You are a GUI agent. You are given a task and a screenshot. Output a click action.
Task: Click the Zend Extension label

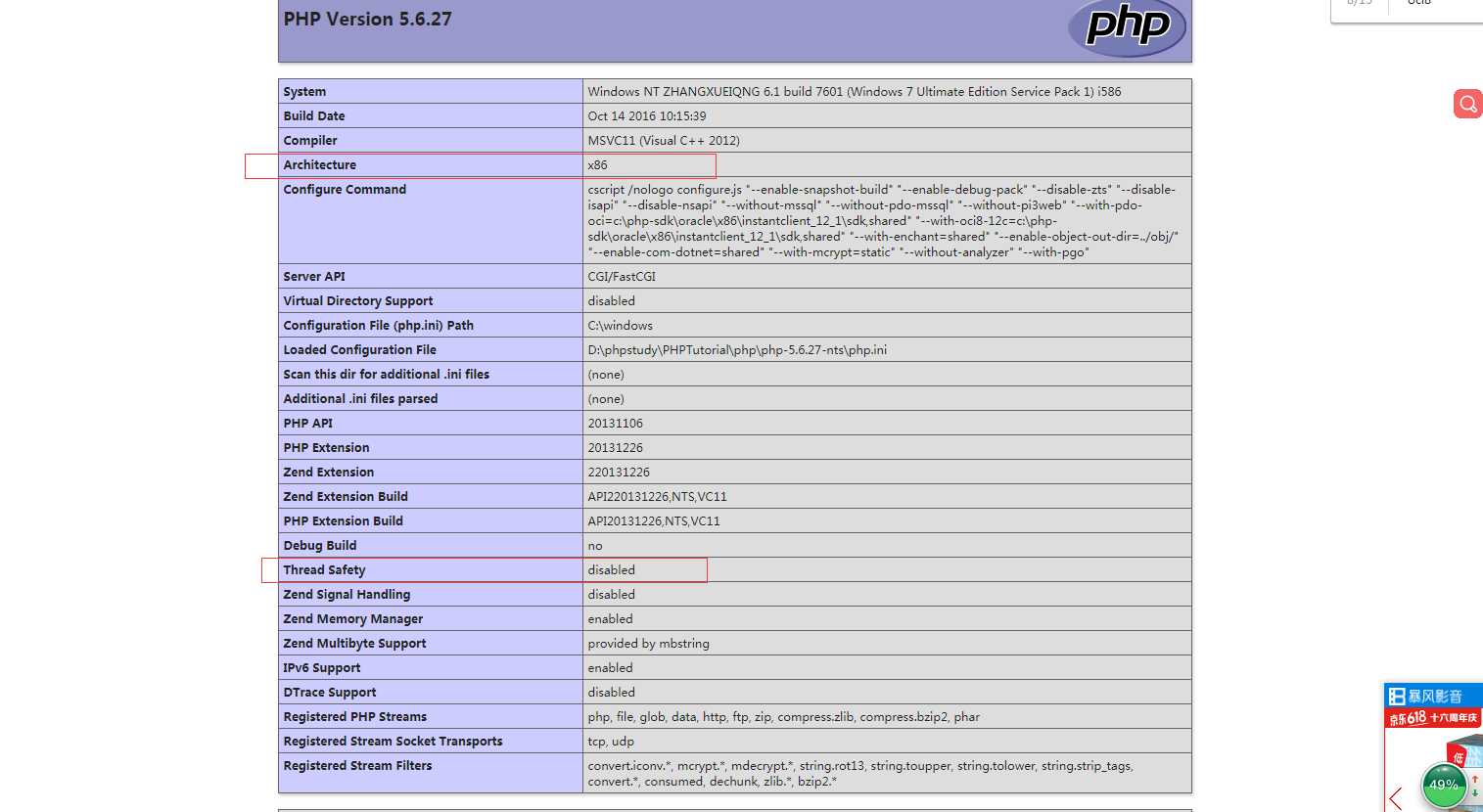[329, 473]
